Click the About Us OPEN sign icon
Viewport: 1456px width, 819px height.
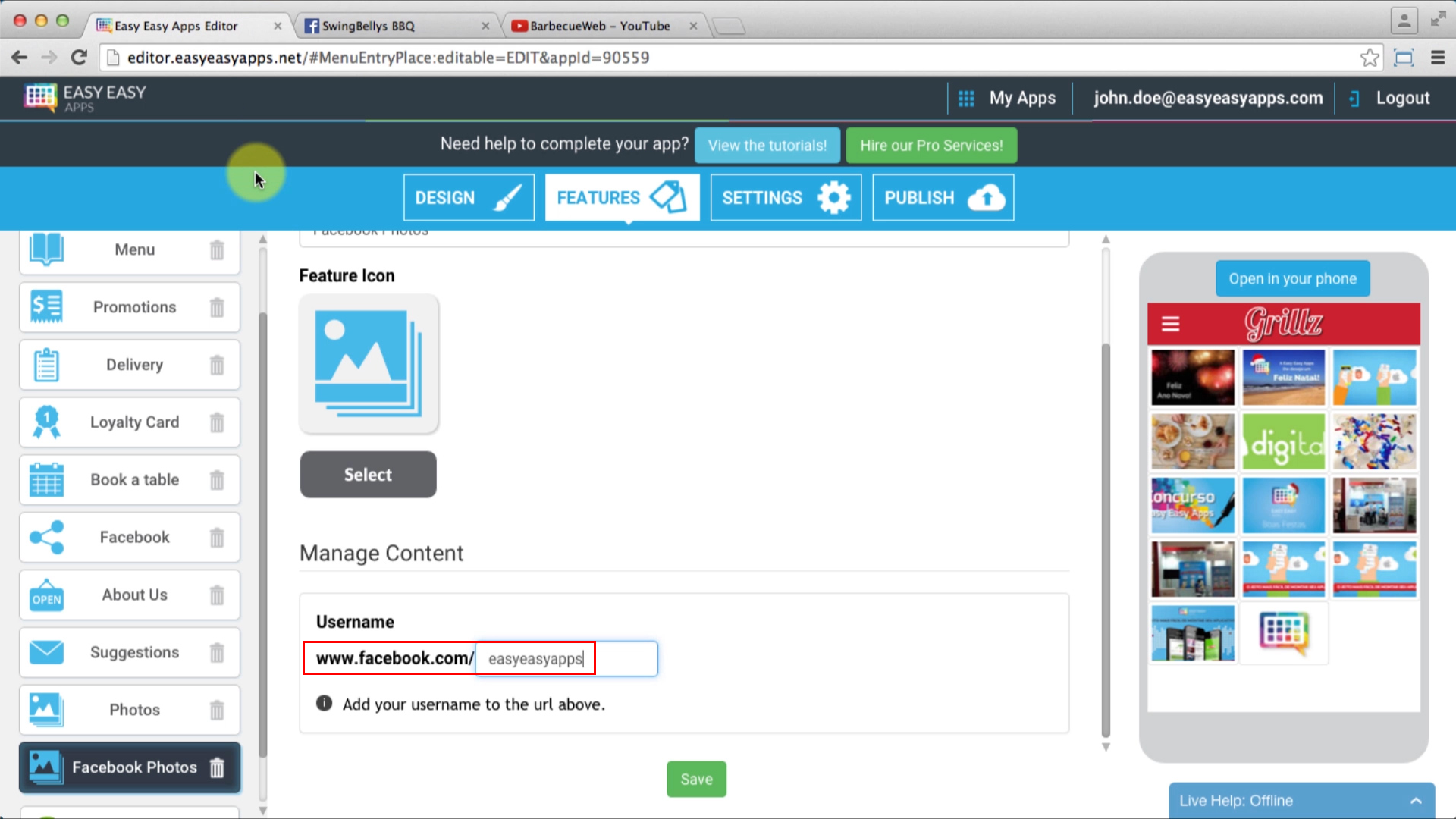46,595
